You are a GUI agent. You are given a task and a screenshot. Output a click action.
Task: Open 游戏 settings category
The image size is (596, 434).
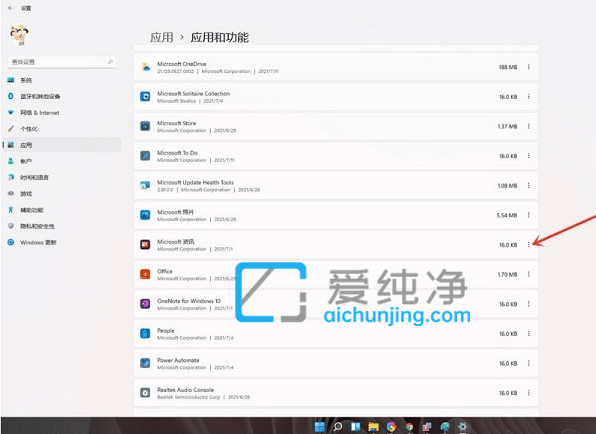coord(62,194)
